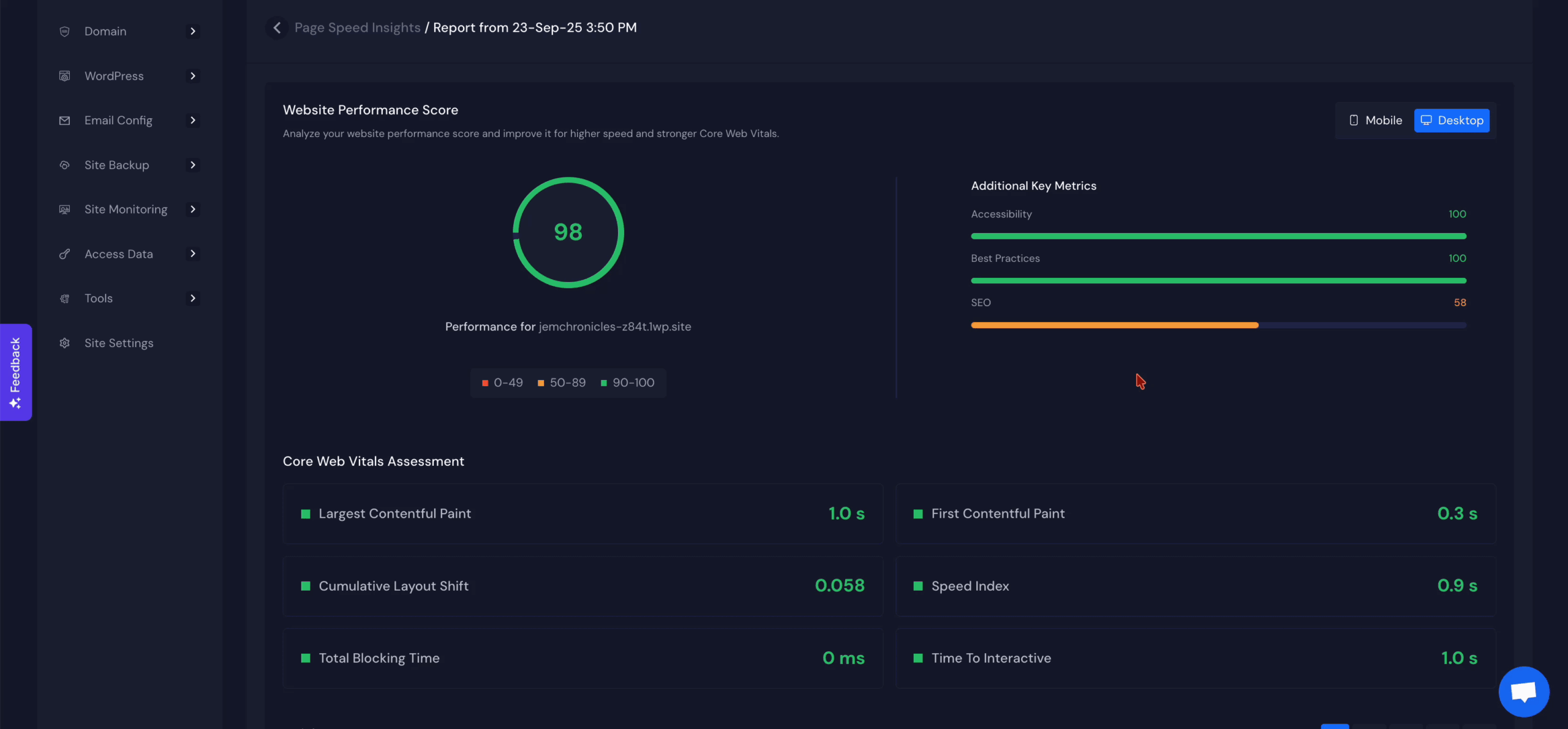Expand the Domain sidebar section chevron
Viewport: 1568px width, 729px height.
tap(193, 31)
